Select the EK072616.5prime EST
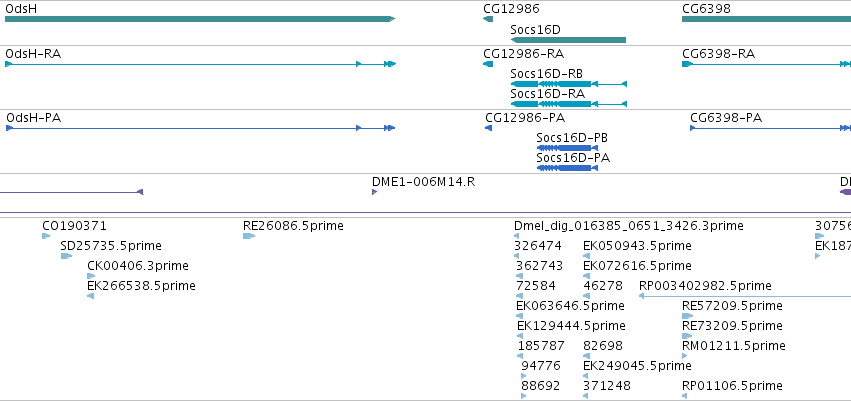This screenshot has width=851, height=401. tap(587, 276)
